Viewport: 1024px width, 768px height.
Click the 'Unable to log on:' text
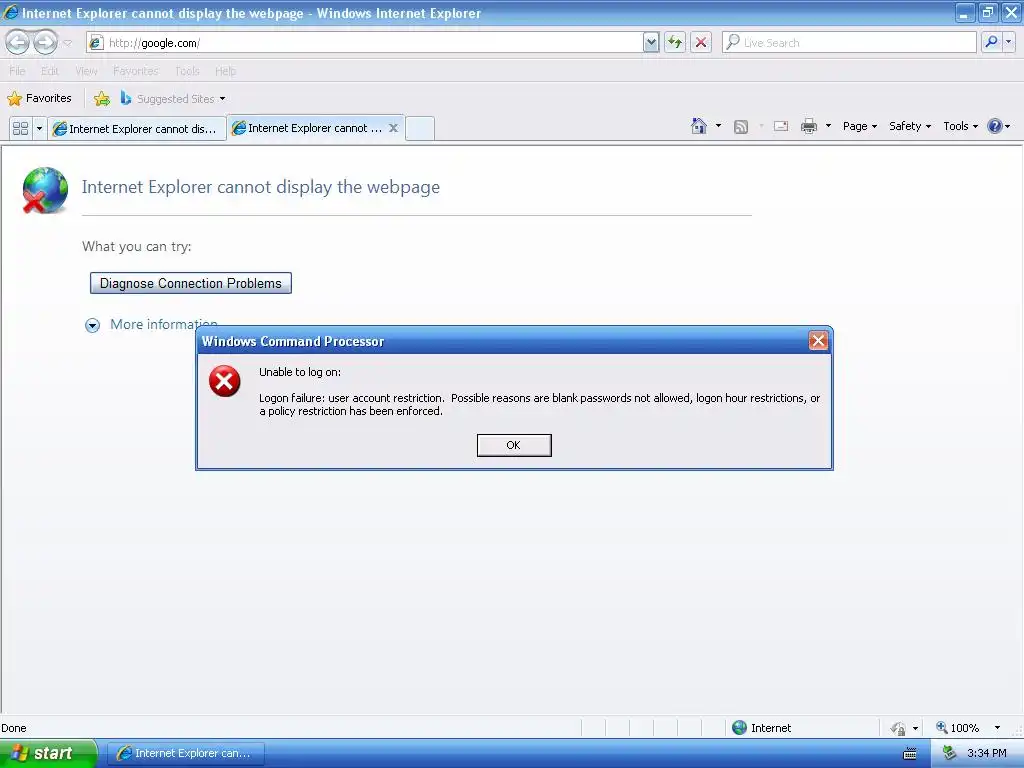[300, 372]
